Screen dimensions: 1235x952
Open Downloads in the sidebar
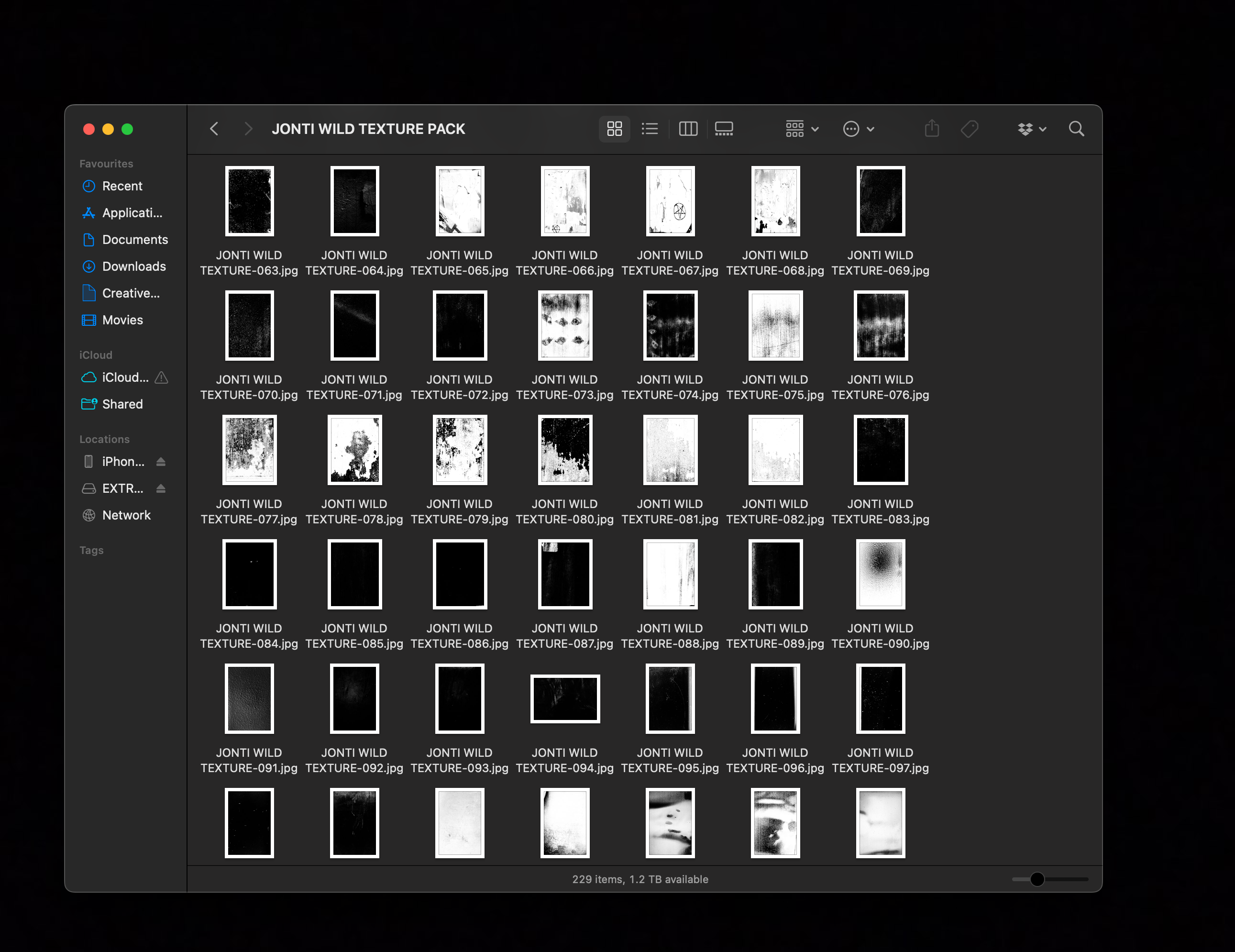[133, 266]
